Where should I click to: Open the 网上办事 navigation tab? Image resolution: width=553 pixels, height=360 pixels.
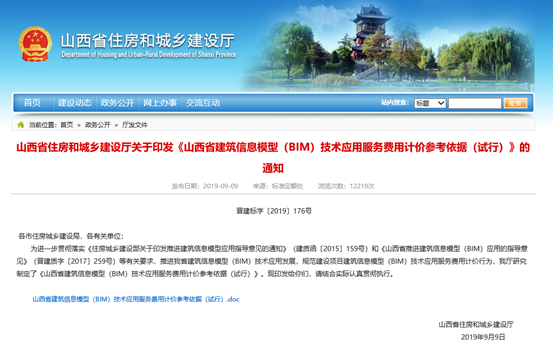(160, 103)
